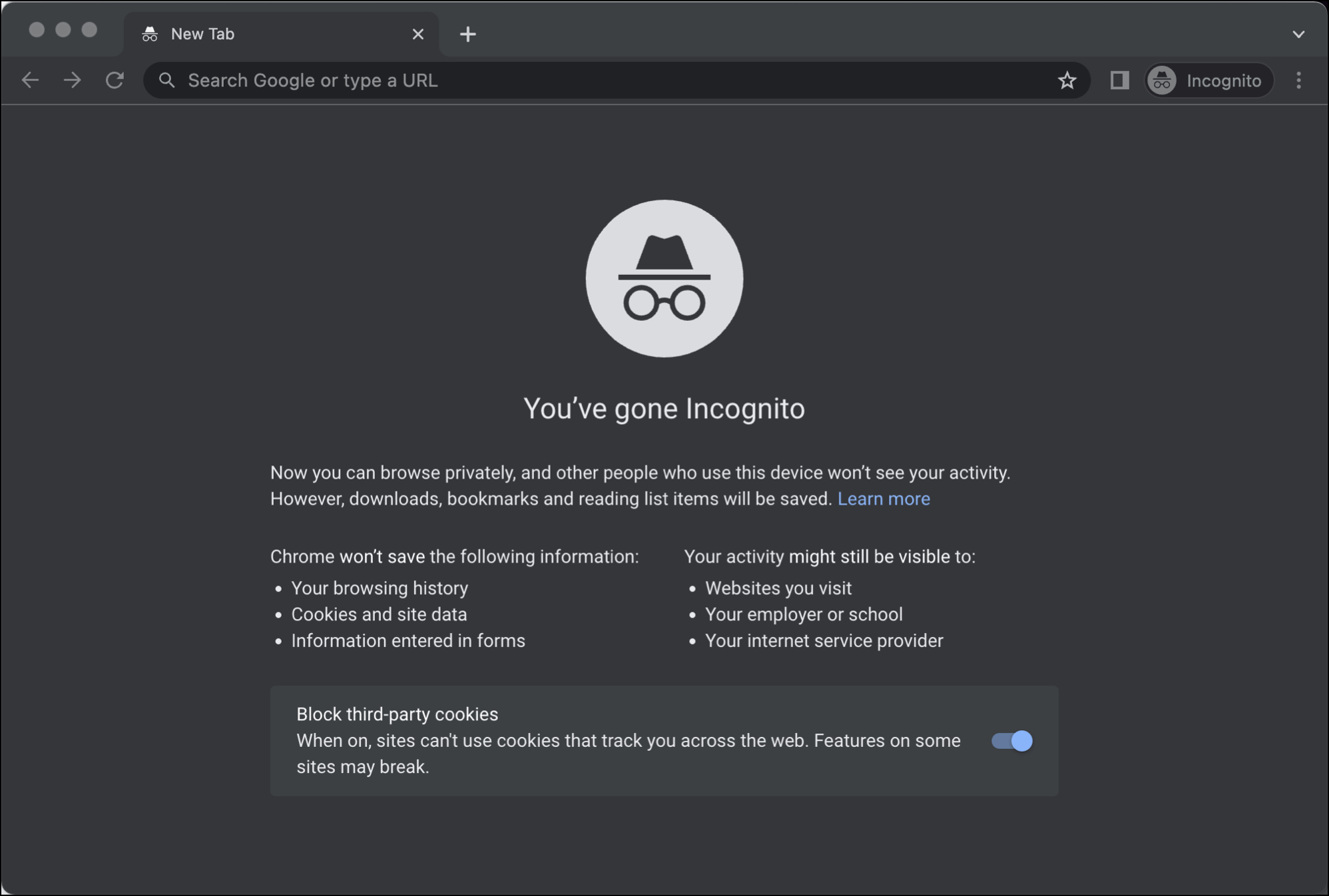Click "Your internet service provider" list item
This screenshot has height=896, width=1329.
pyautogui.click(x=824, y=641)
